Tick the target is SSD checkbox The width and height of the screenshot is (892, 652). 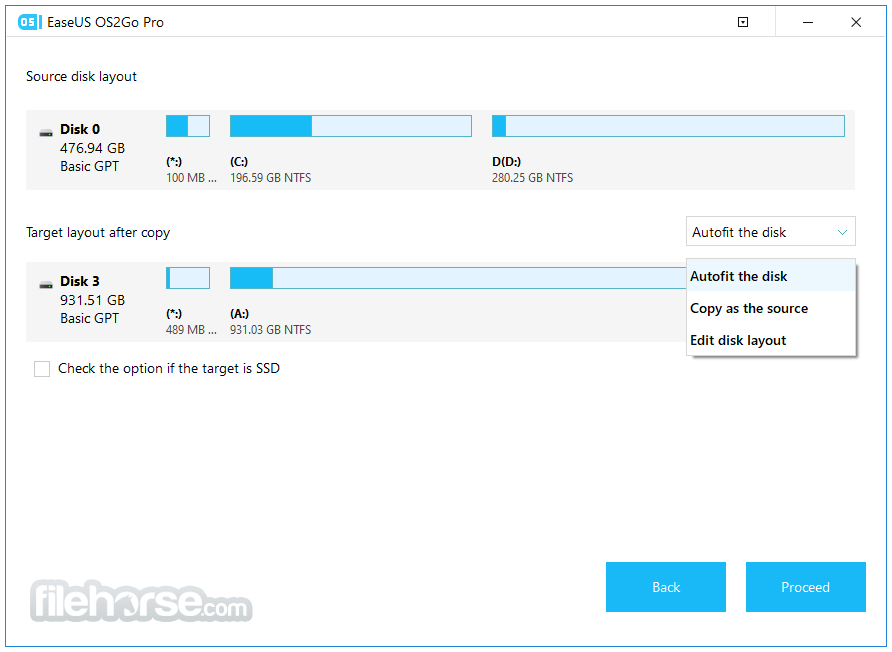coord(42,369)
